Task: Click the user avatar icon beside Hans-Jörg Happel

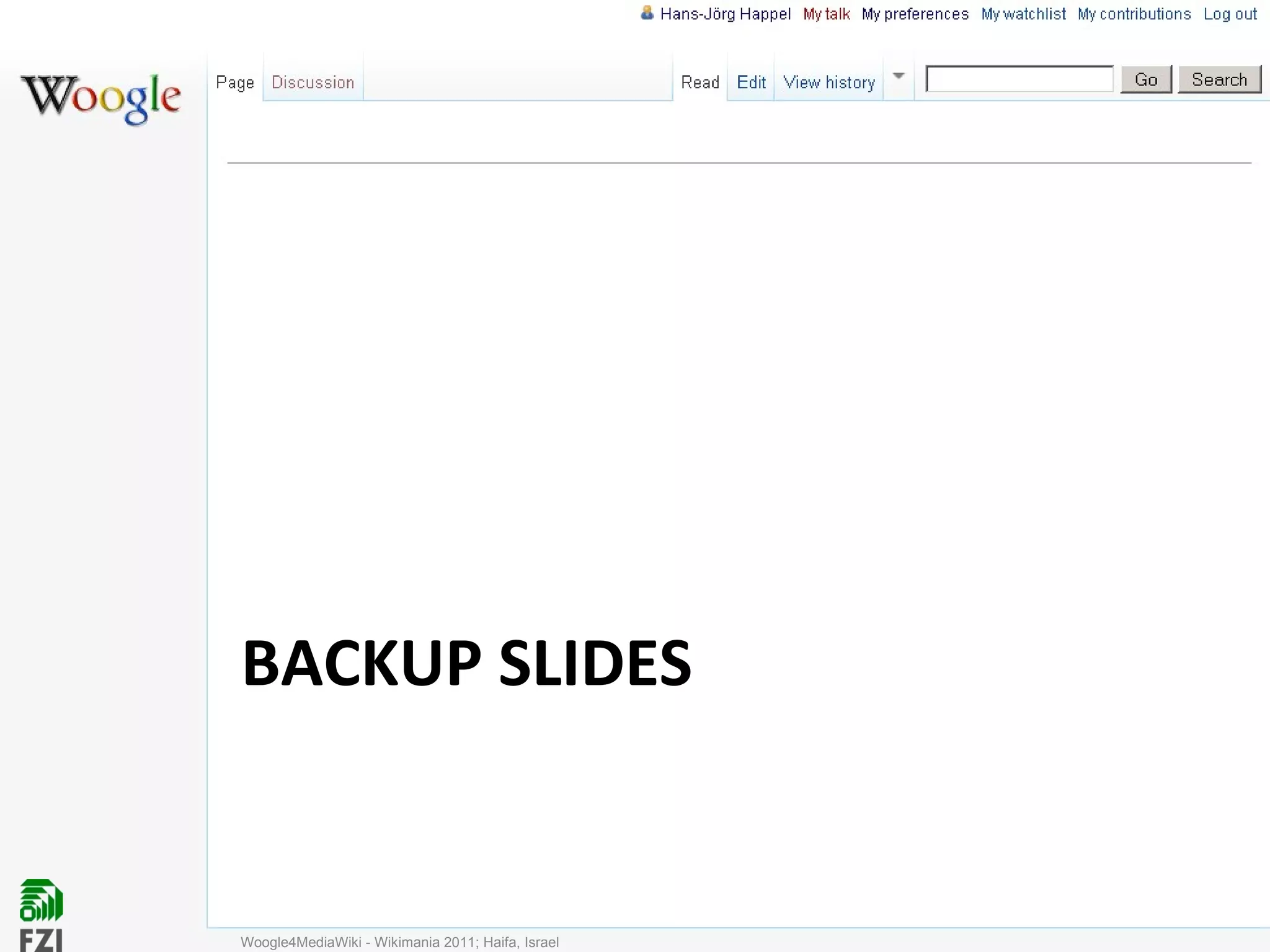Action: point(647,13)
